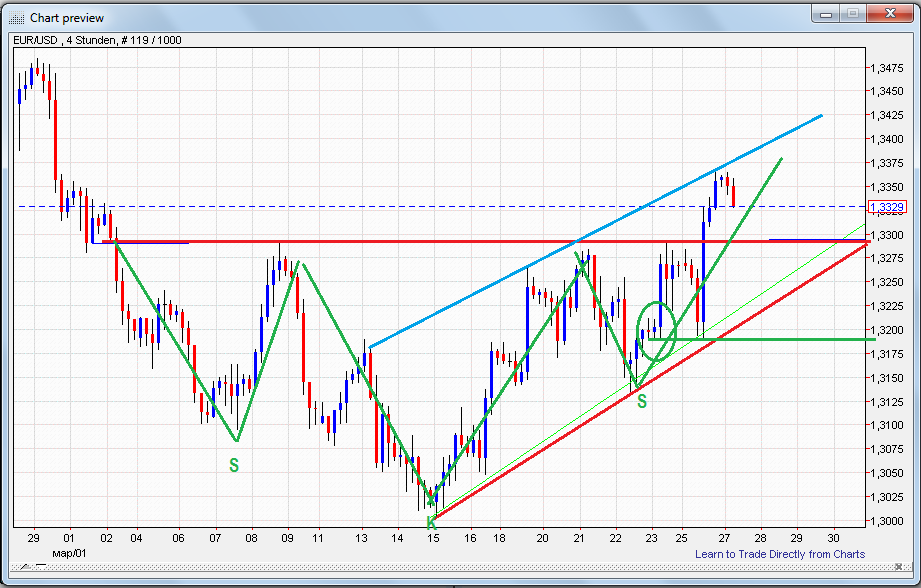Click the 1,3400 price axis label
The width and height of the screenshot is (921, 588).
click(887, 139)
